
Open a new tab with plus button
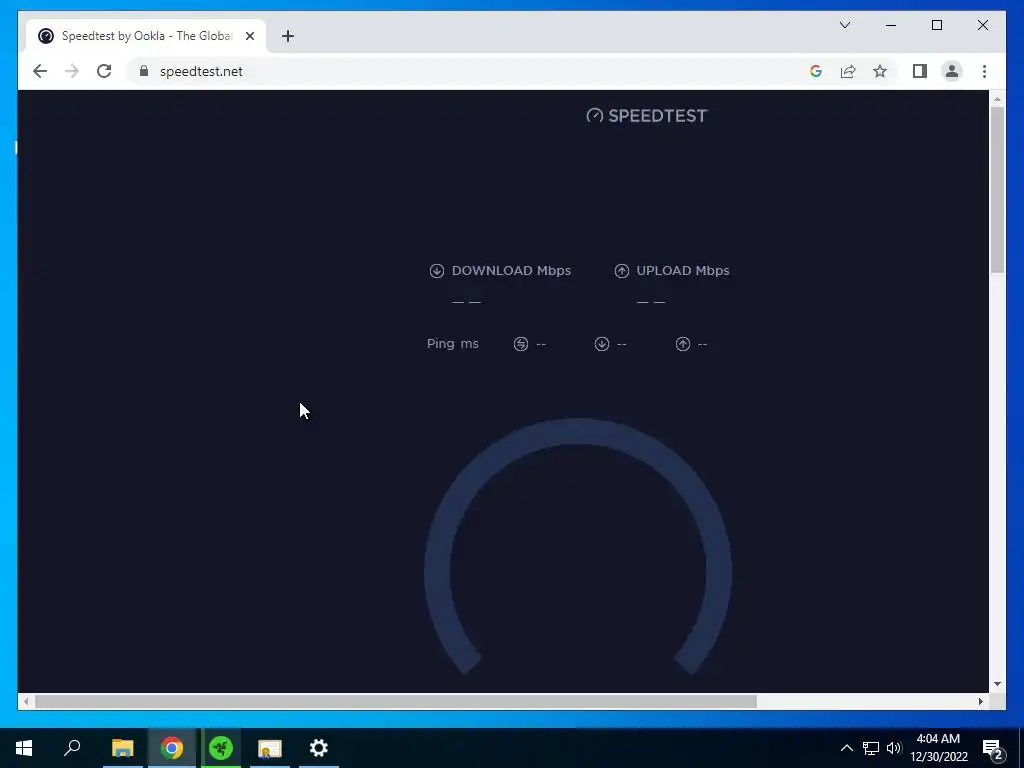(288, 36)
